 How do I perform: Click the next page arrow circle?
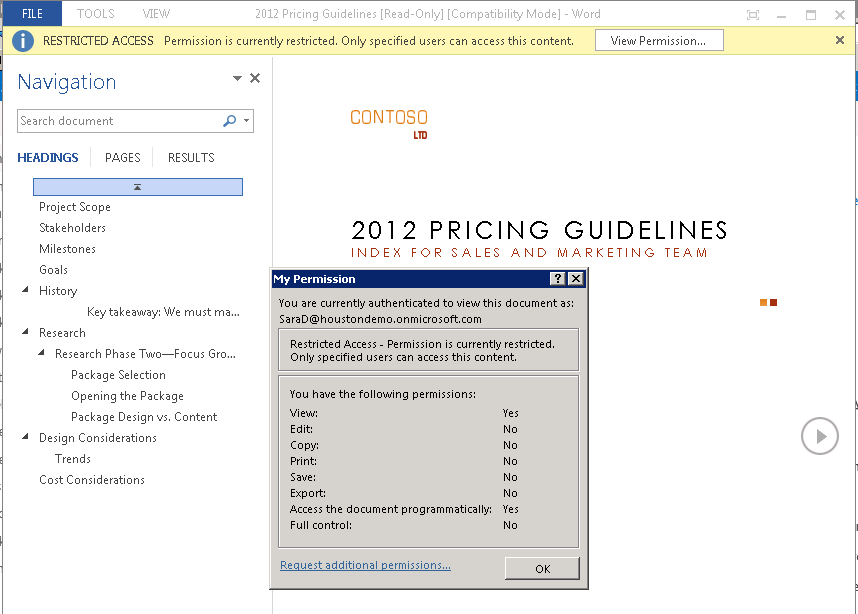click(820, 436)
